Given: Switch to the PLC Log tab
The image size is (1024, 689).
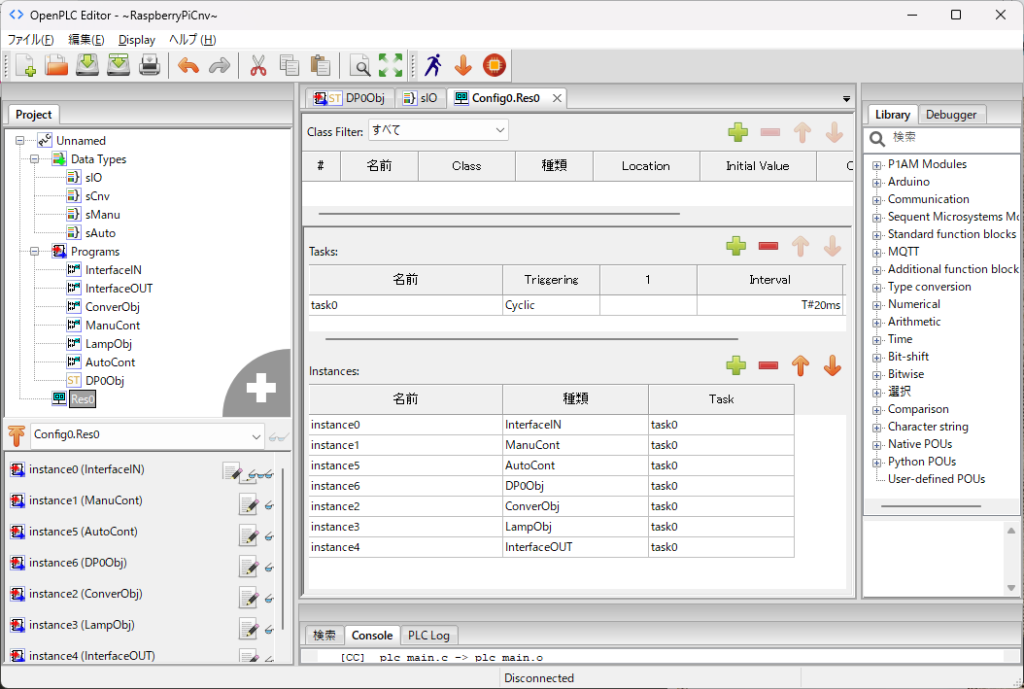Looking at the screenshot, I should (x=428, y=635).
